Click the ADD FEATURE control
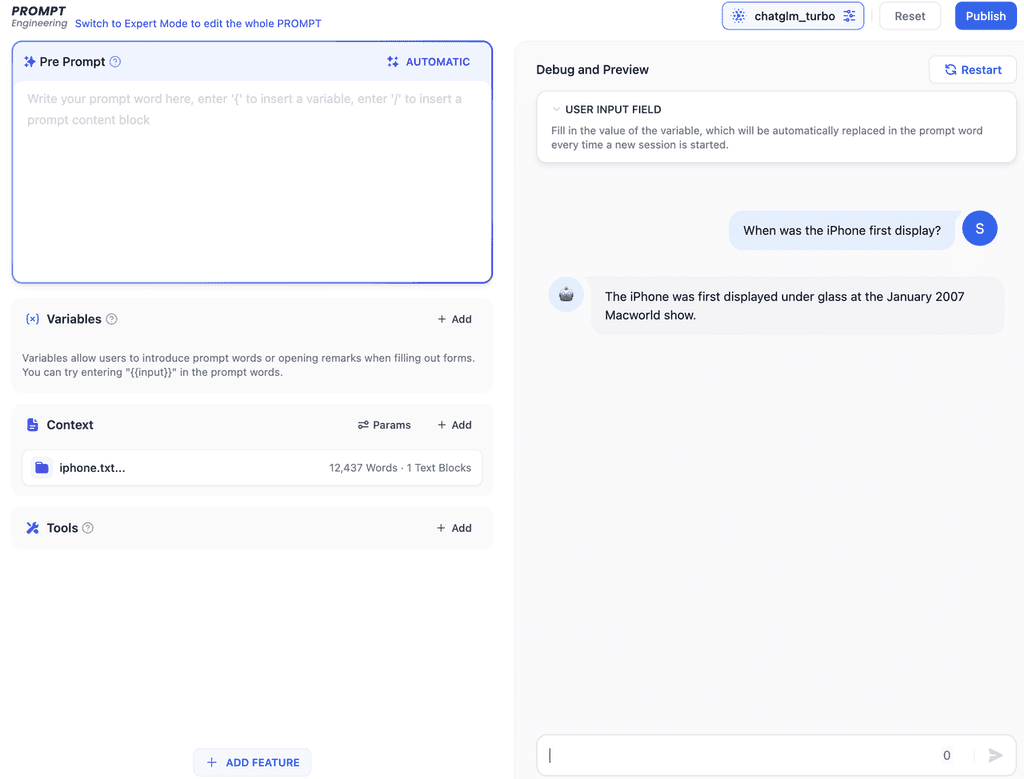This screenshot has width=1024, height=779. click(x=252, y=762)
